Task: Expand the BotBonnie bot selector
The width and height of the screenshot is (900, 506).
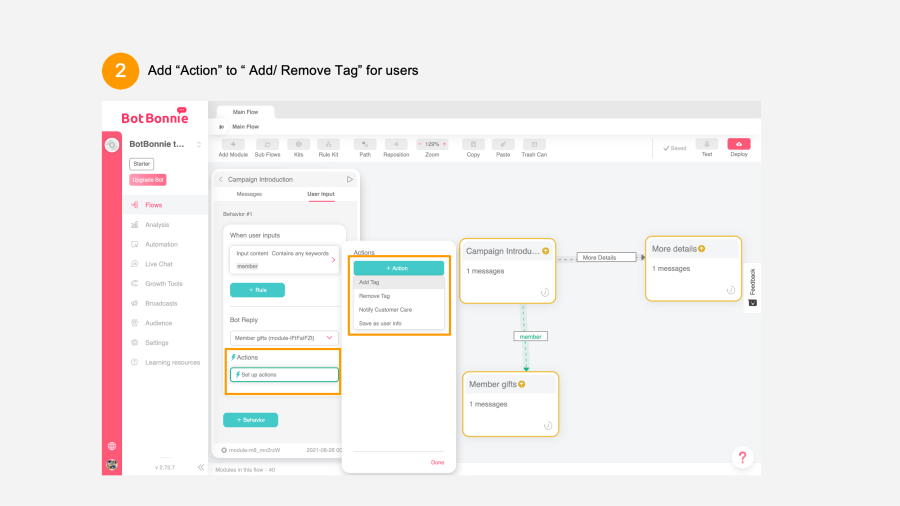Action: [x=198, y=144]
